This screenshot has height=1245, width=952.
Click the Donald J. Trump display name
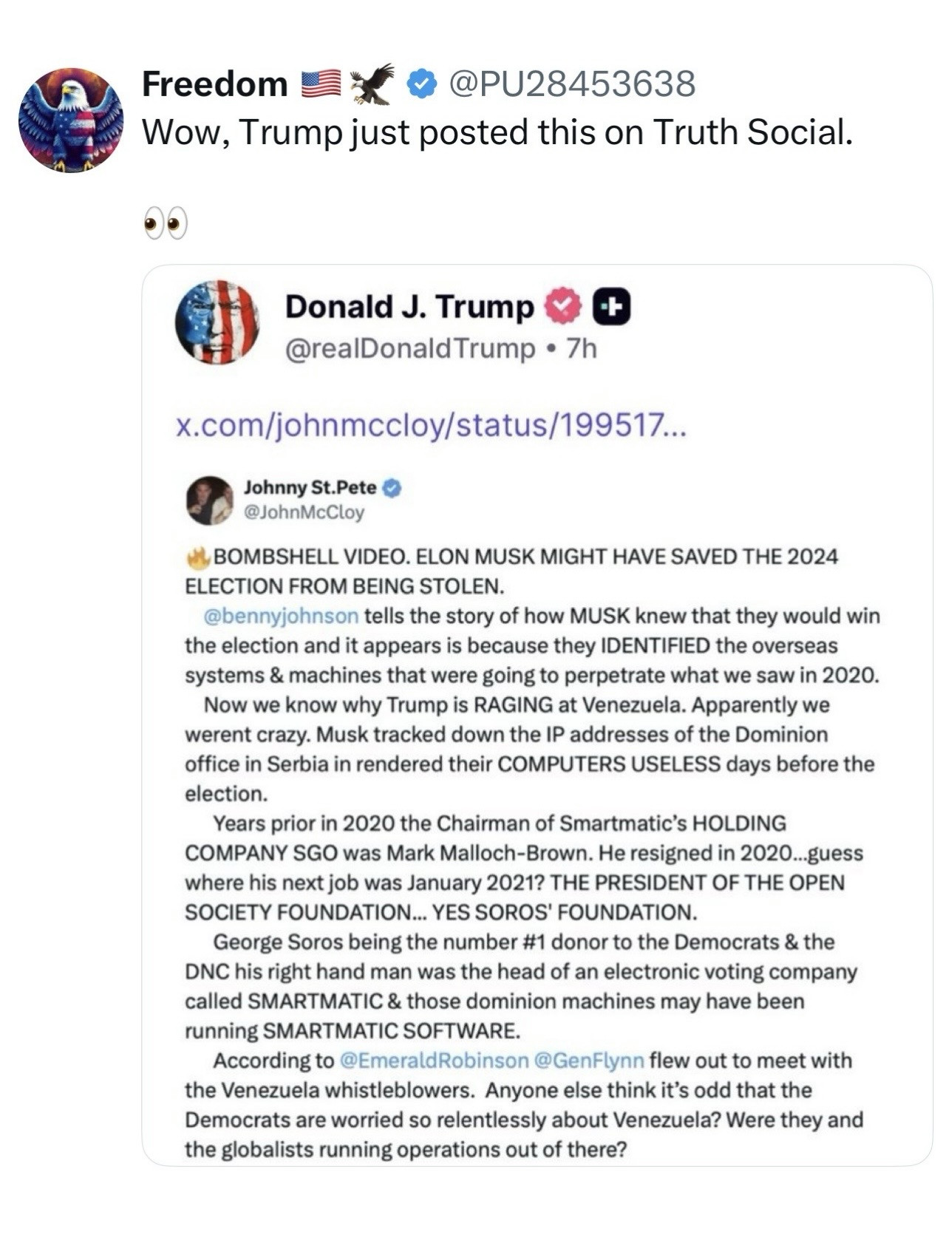tap(409, 306)
